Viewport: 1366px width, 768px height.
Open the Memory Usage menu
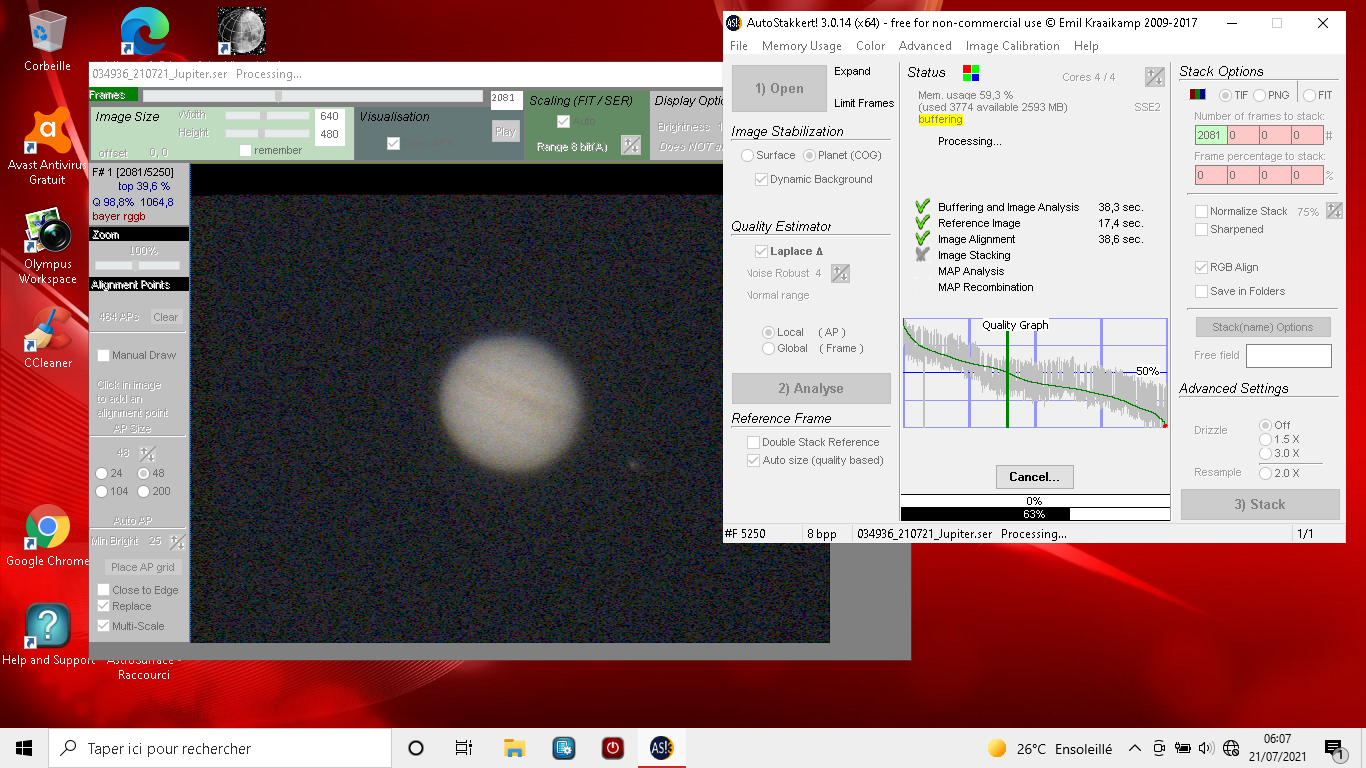801,46
